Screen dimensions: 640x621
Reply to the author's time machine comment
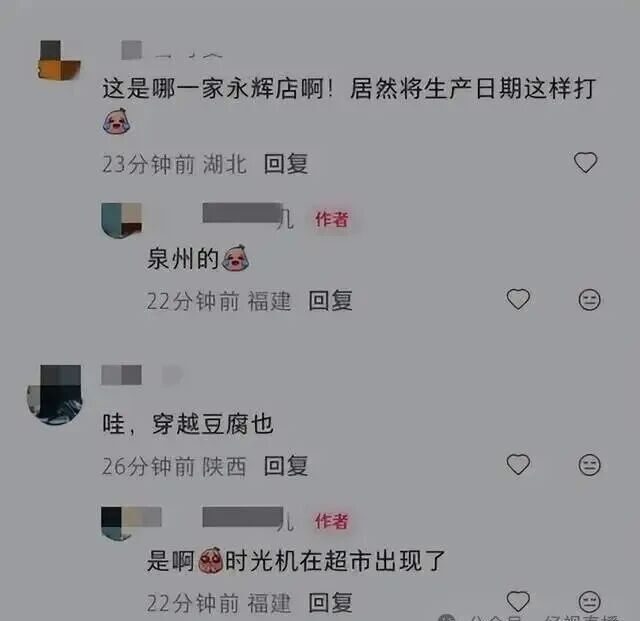coord(330,603)
